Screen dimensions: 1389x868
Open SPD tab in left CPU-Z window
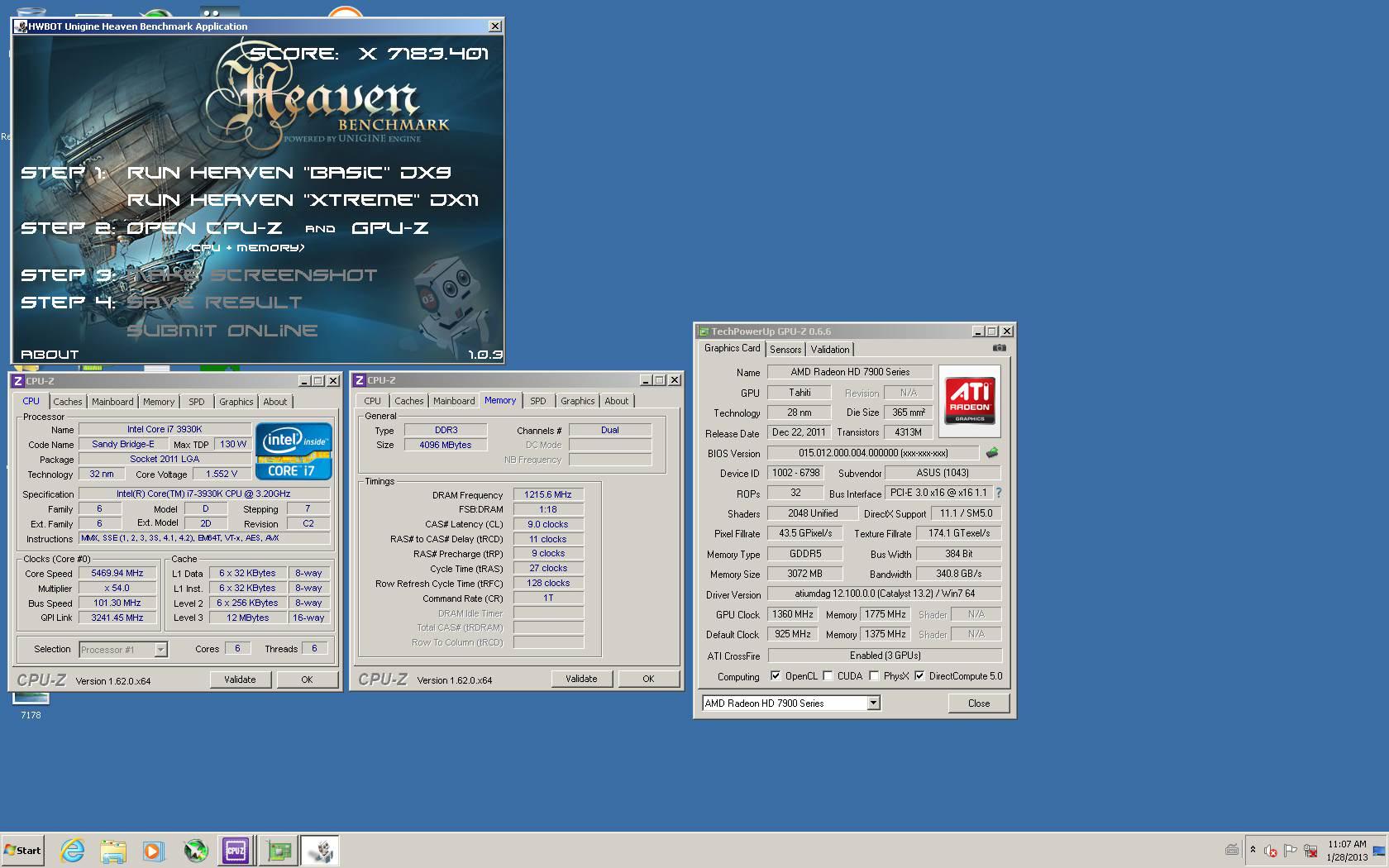tap(196, 402)
